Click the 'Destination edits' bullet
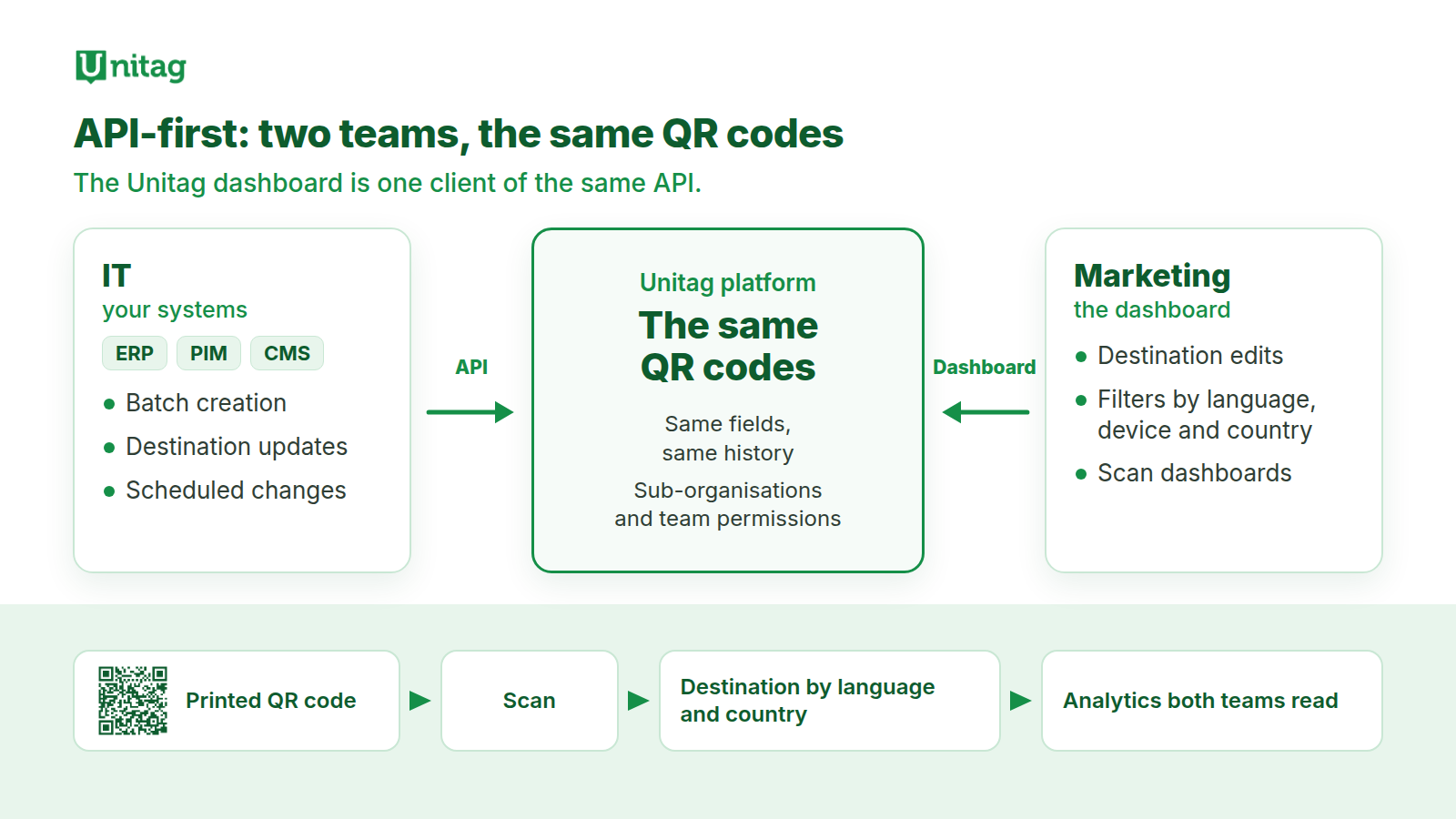Screen dimensions: 1456x819 1190,356
